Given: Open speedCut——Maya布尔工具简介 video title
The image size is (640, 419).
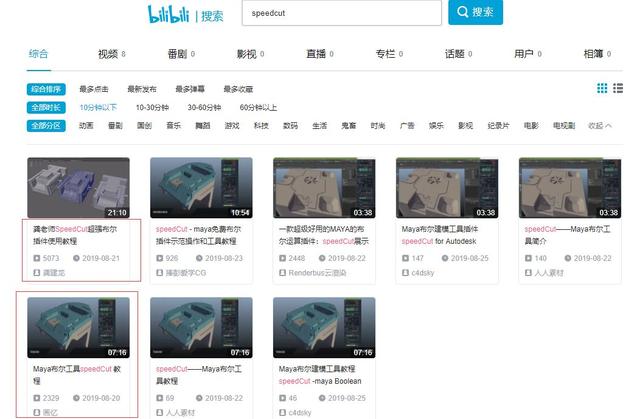Looking at the screenshot, I should (x=567, y=235).
